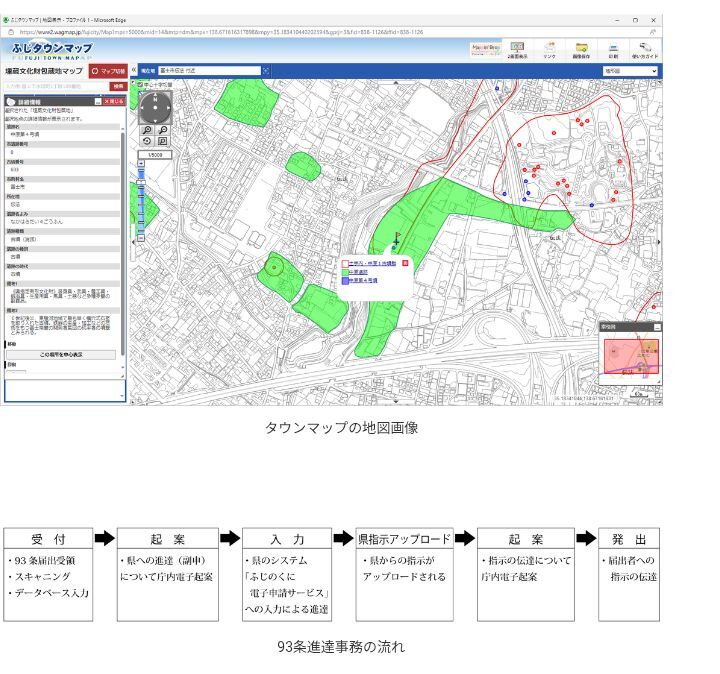This screenshot has height=674, width=720.
Task: Collapse sidebar with double-chevron icon
Action: click(134, 70)
